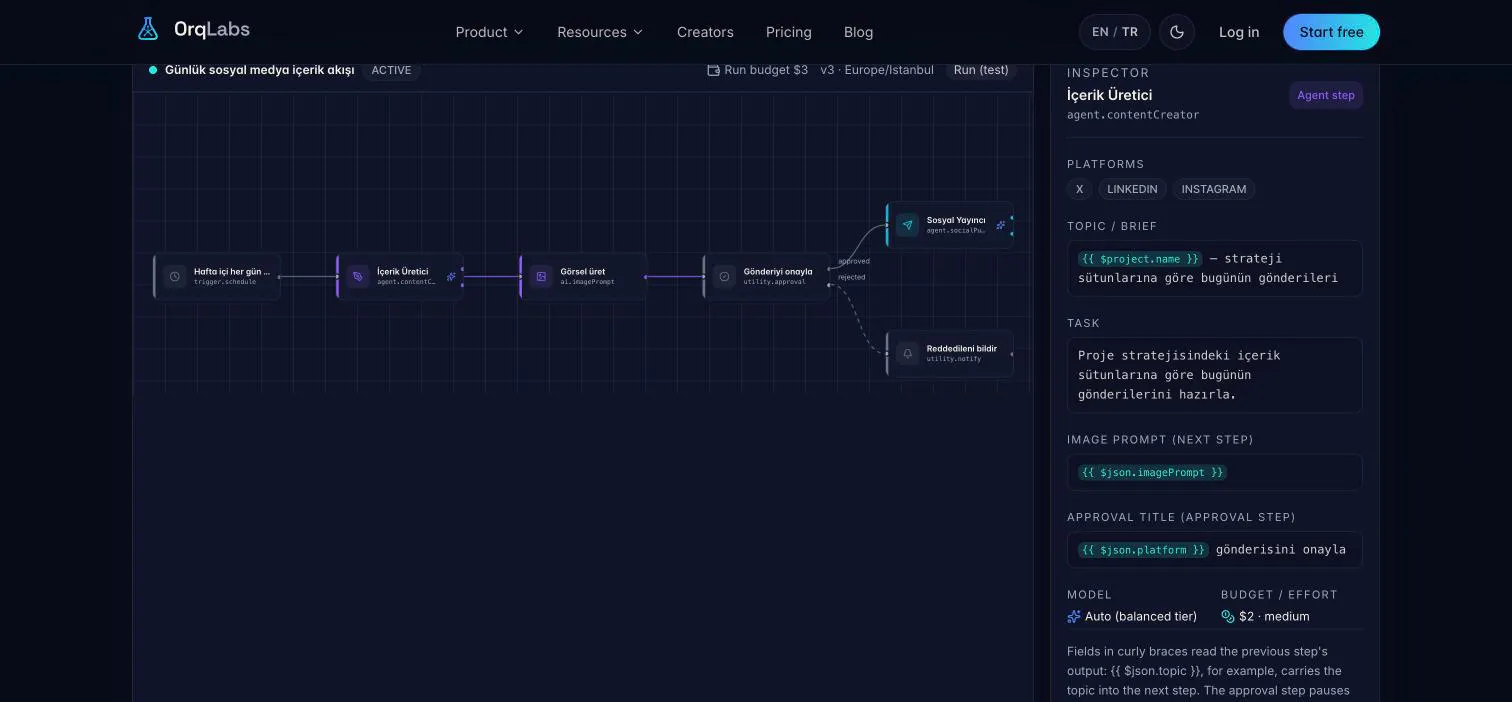This screenshot has width=1512, height=702.
Task: Open the Creators page
Action: [705, 32]
